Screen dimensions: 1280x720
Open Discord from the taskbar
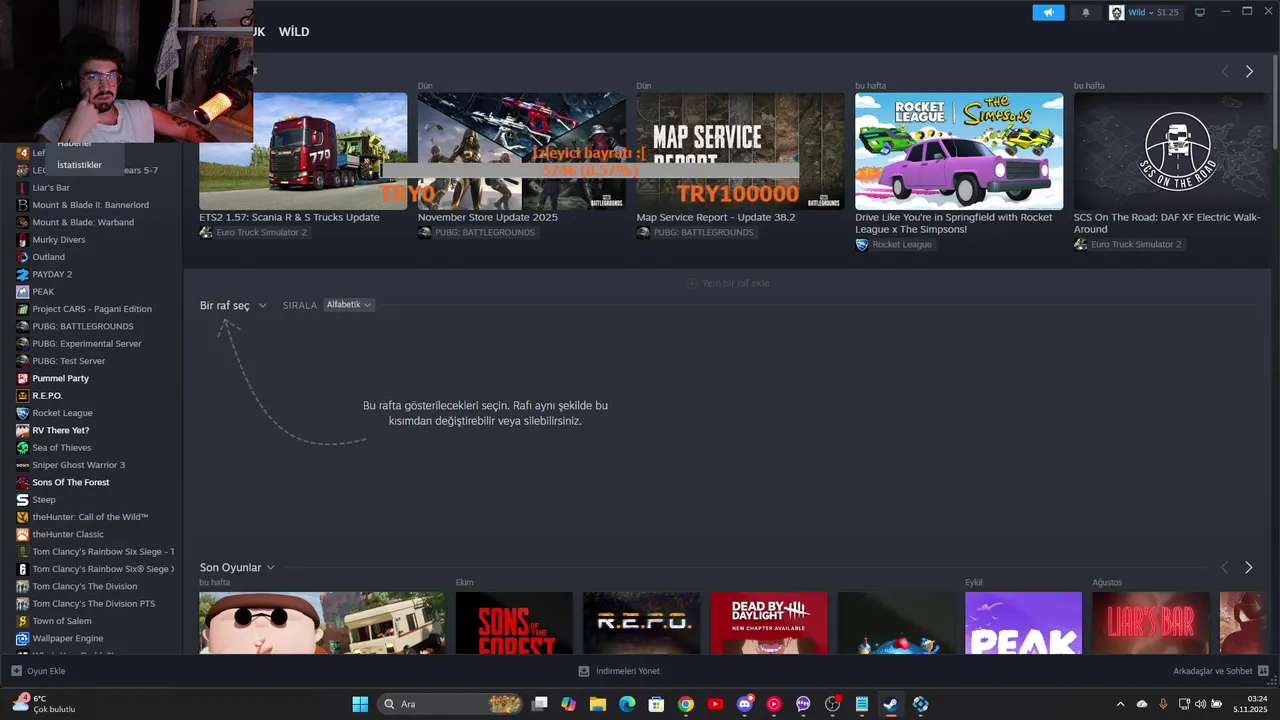tap(744, 704)
